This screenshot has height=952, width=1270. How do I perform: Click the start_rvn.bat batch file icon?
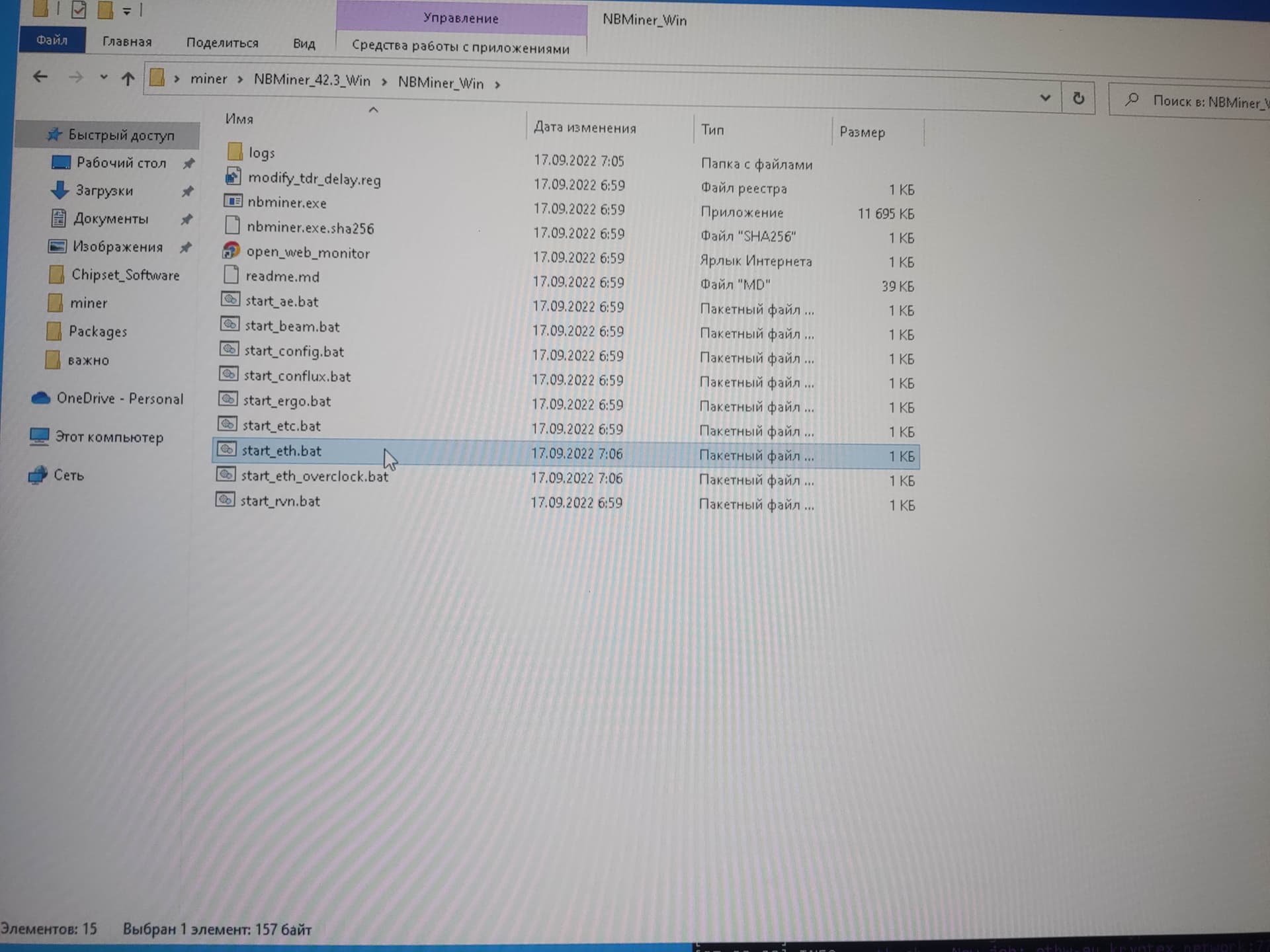(x=226, y=500)
